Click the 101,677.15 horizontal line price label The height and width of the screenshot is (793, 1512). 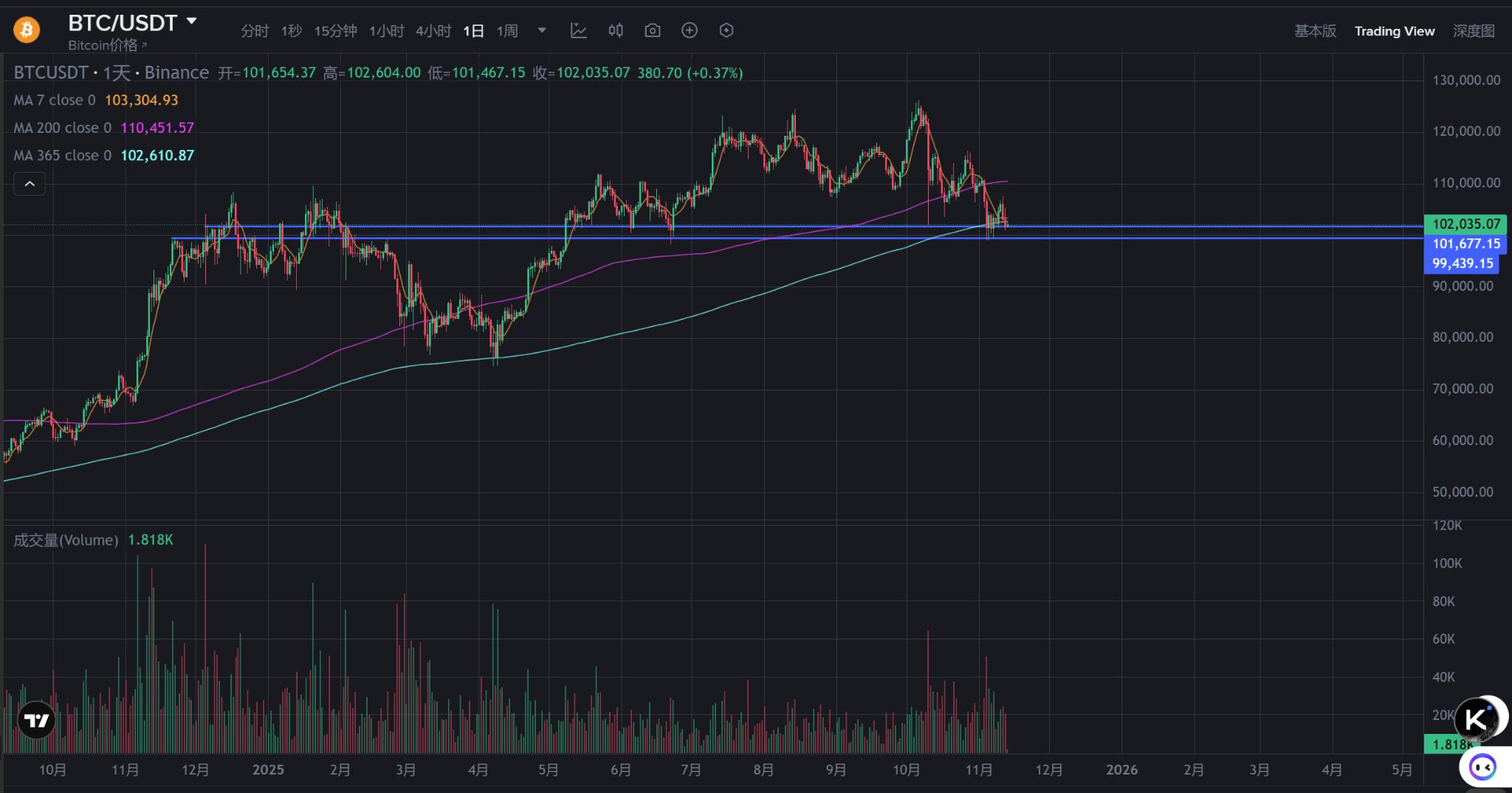(1465, 244)
